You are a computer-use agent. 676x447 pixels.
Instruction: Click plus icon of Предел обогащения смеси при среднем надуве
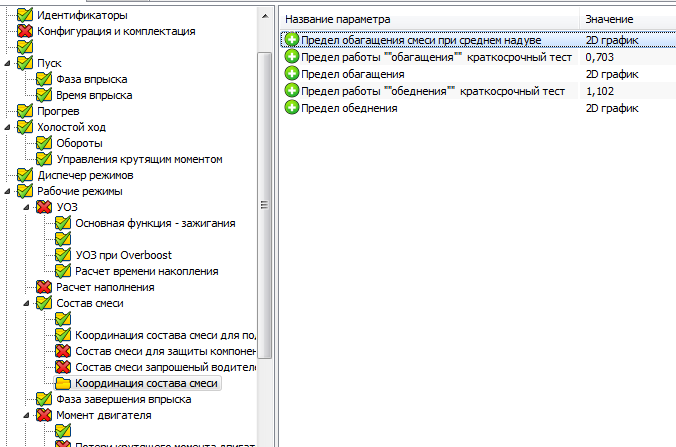point(292,40)
